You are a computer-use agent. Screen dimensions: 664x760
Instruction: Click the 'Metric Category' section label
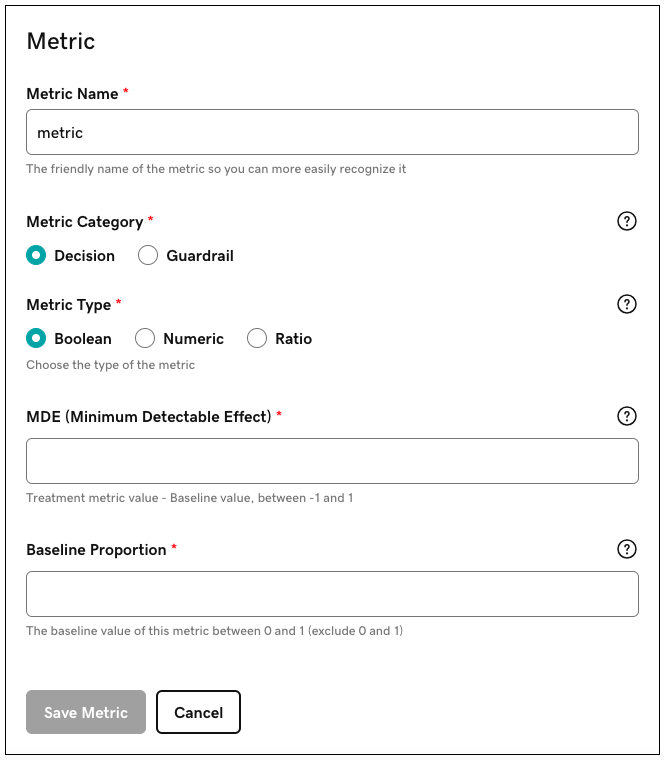84,221
